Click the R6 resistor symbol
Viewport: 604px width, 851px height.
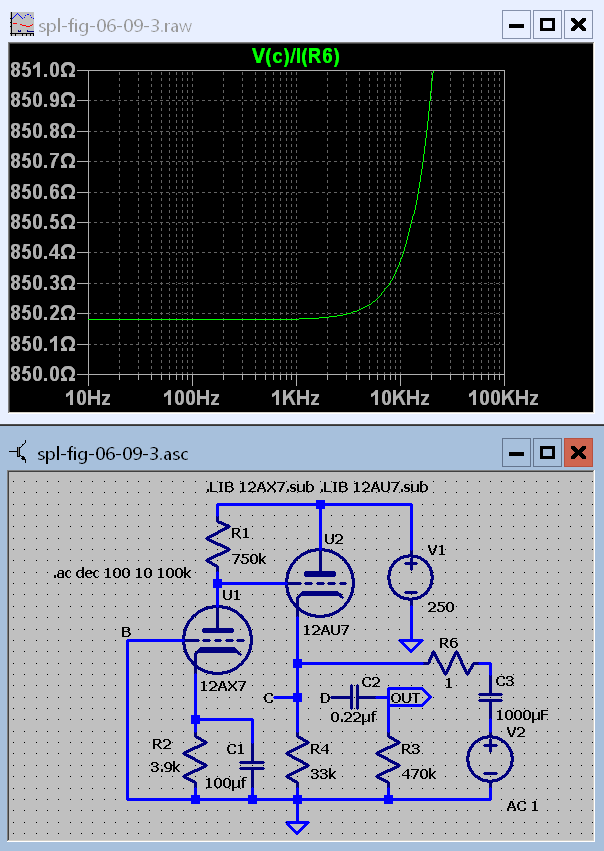coord(451,663)
